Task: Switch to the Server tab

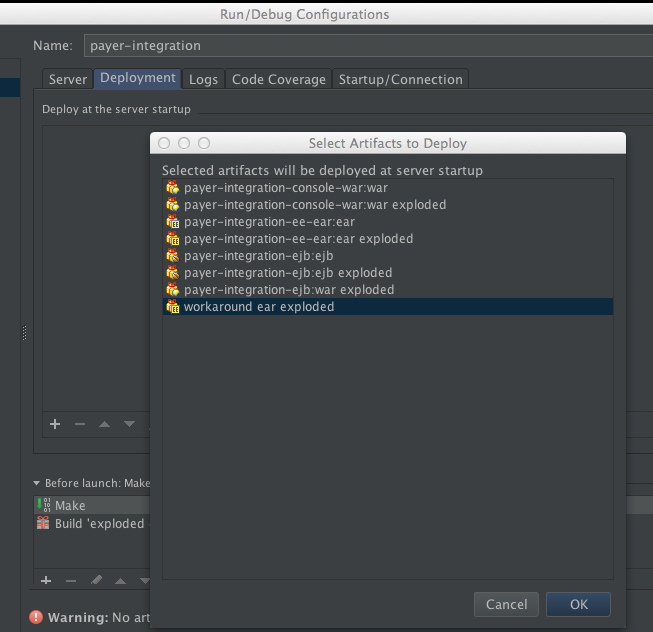Action: (68, 79)
